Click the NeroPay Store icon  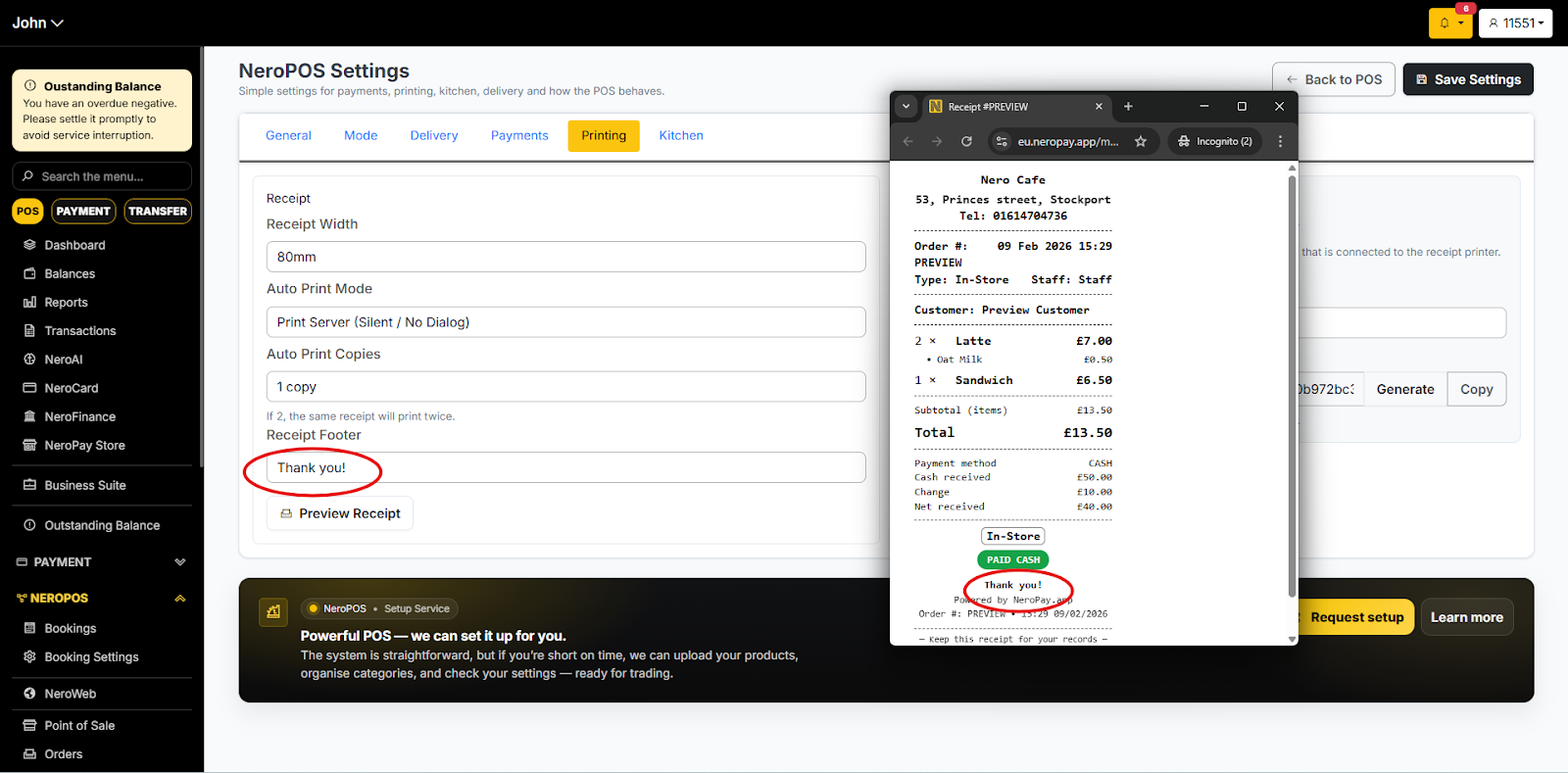(29, 445)
